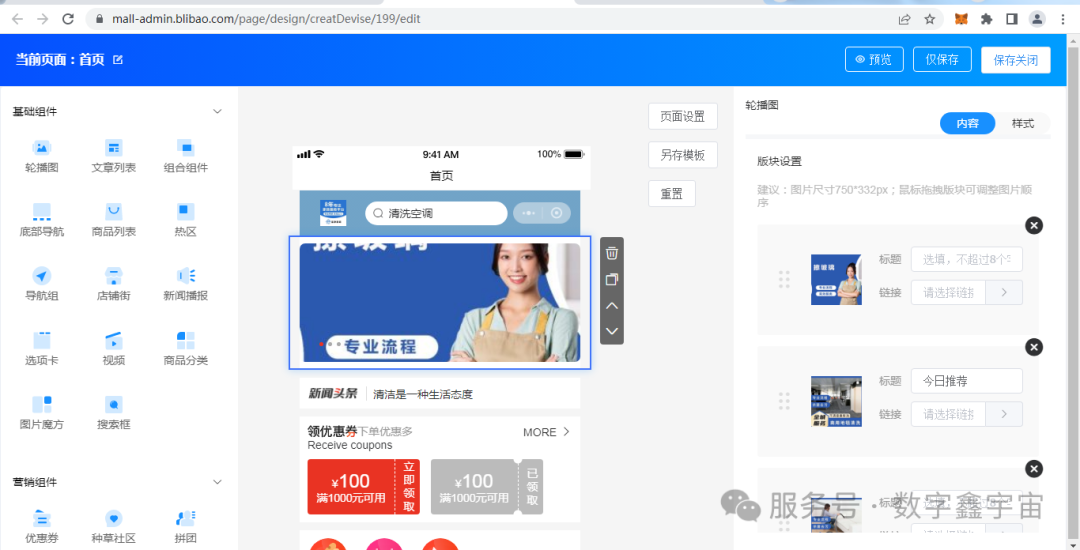Select the 今日推荐 carousel image thumbnail
The image size is (1080, 550).
tap(836, 401)
